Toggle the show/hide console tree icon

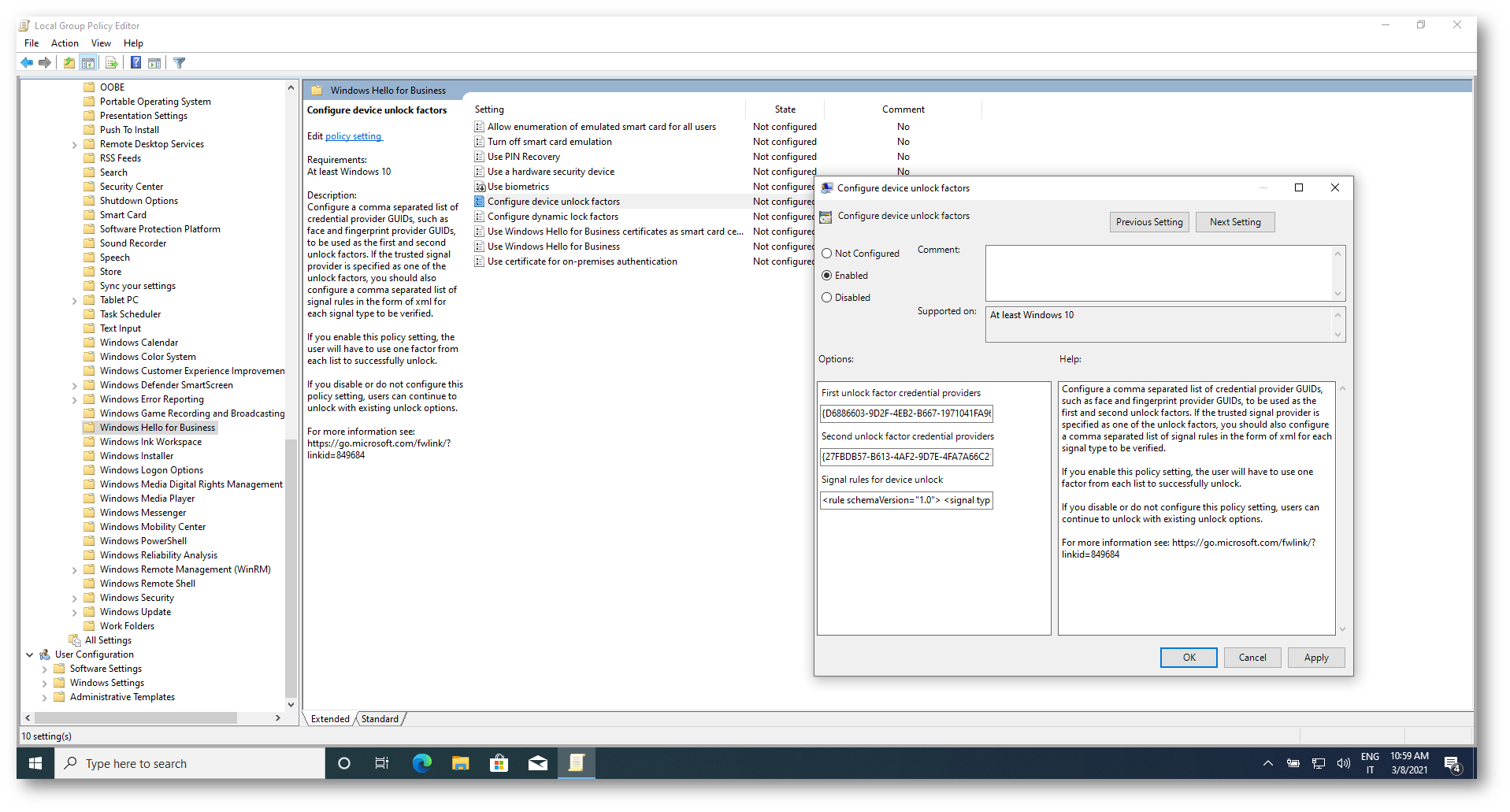pyautogui.click(x=88, y=63)
